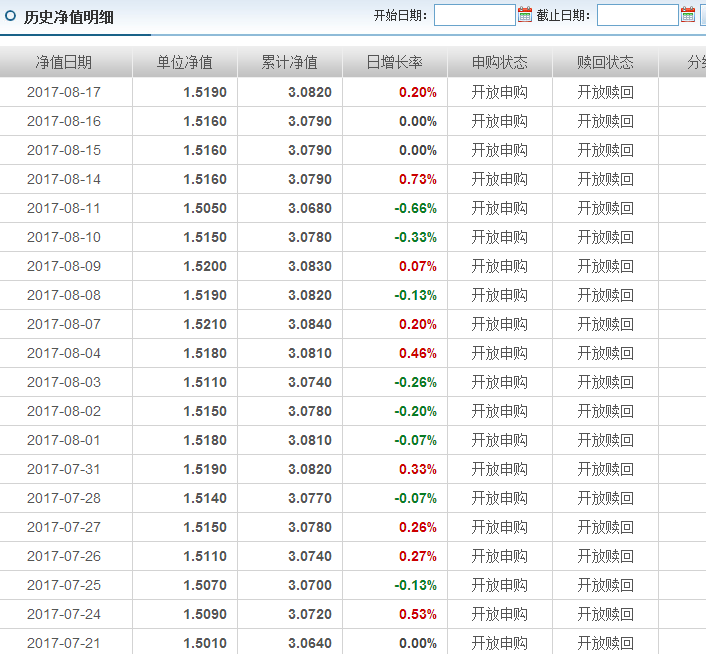The width and height of the screenshot is (706, 654).
Task: Click cumulative value 3.0640 on 2017-07-21
Action: pyautogui.click(x=310, y=643)
